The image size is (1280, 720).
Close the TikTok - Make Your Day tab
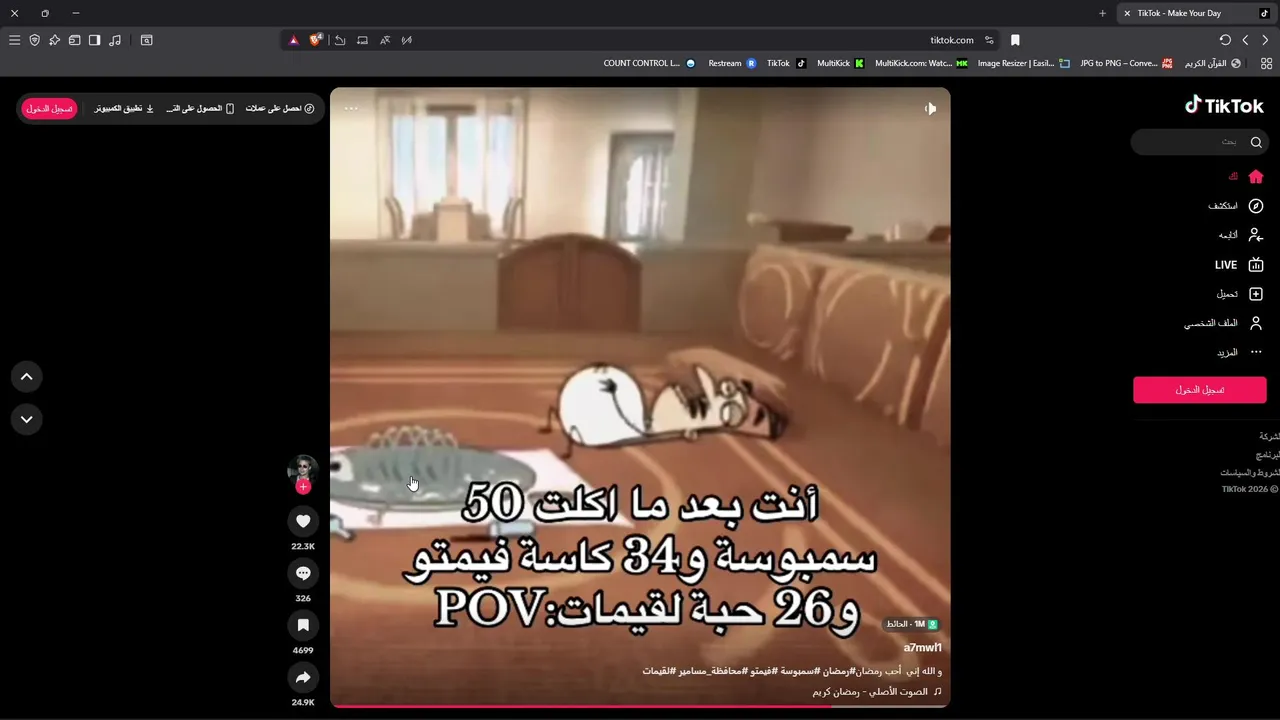pos(1127,13)
